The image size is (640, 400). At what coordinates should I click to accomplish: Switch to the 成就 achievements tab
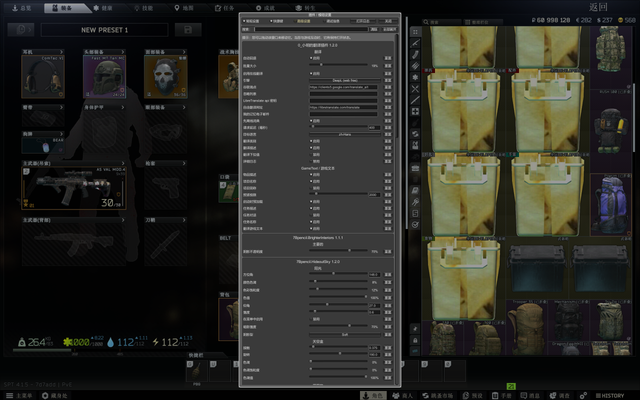pos(265,8)
